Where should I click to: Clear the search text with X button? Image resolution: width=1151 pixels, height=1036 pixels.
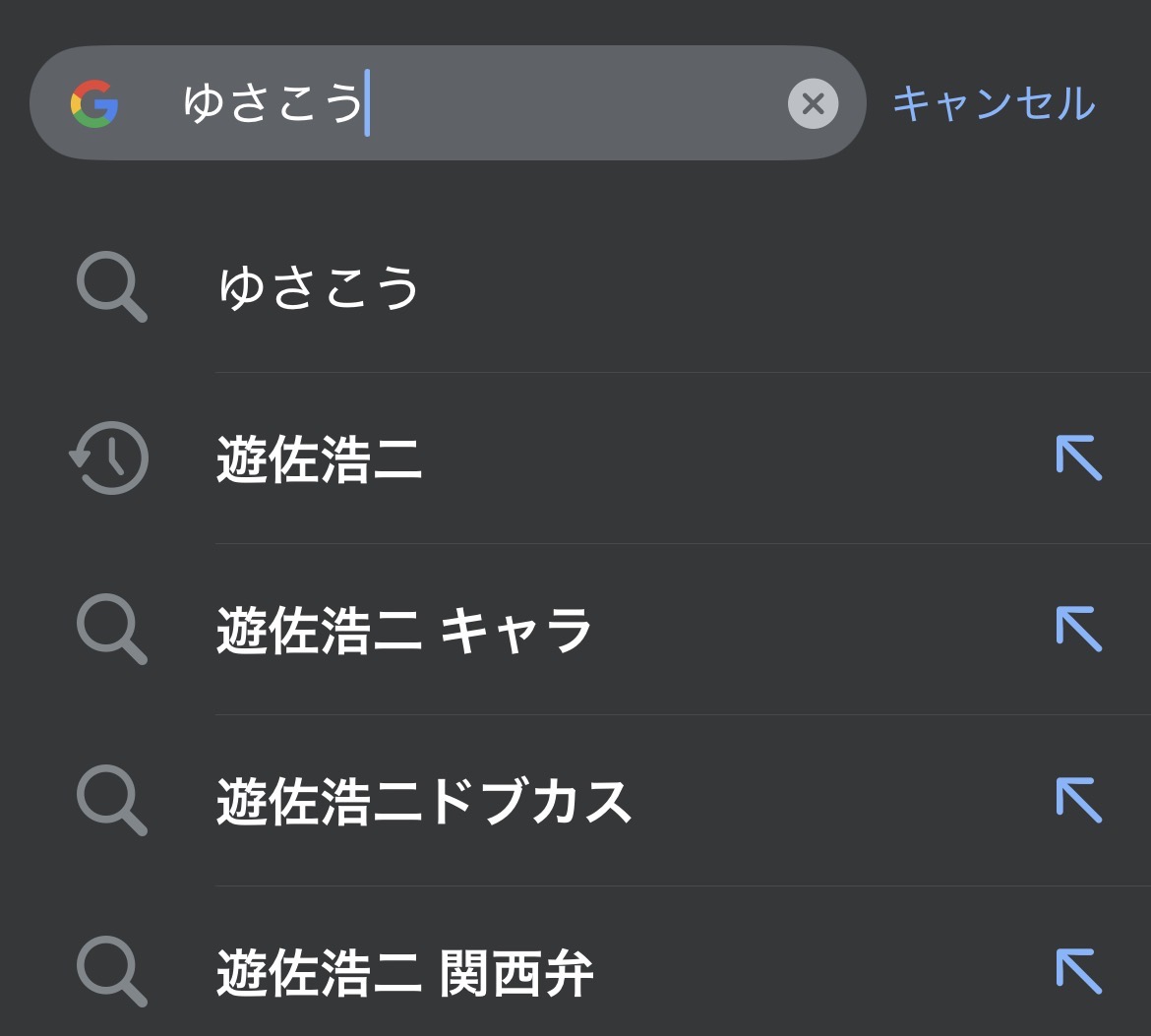pos(813,103)
